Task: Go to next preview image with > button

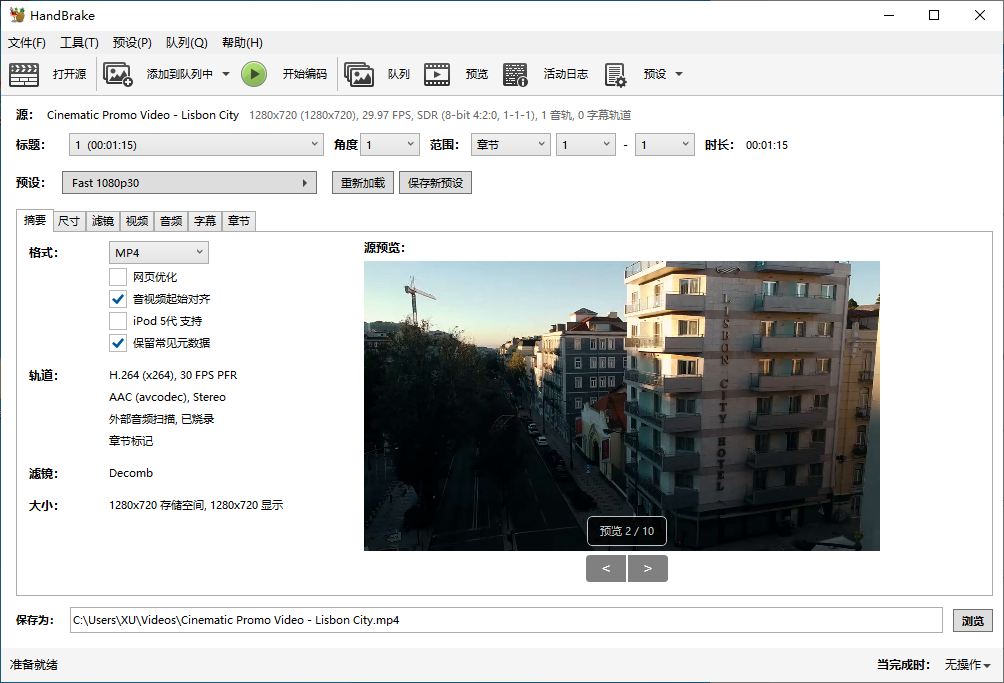Action: [x=648, y=569]
